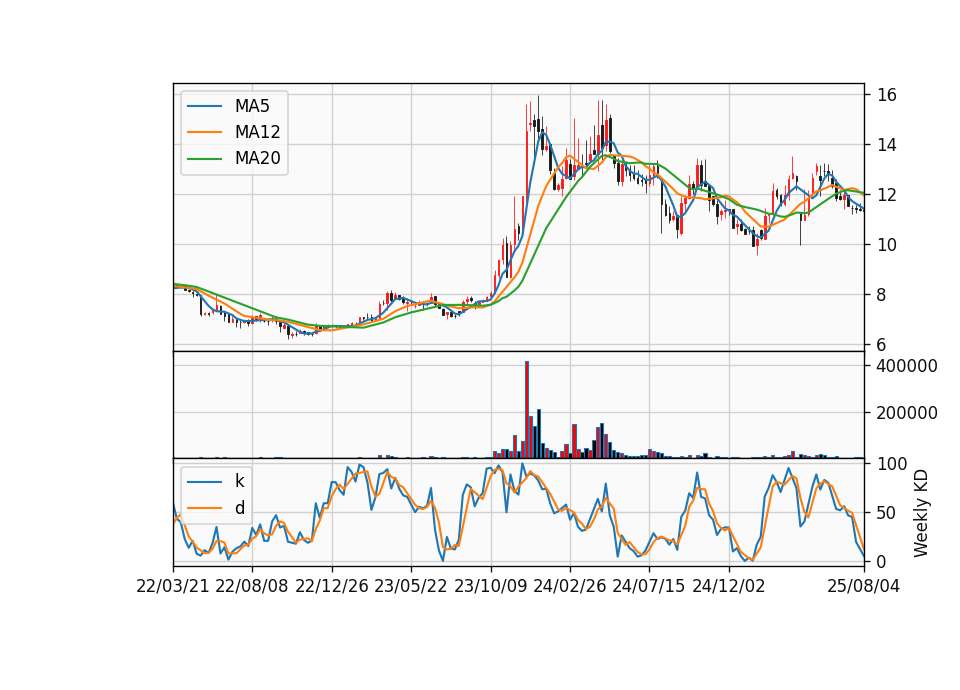Click the price axis value 12
The width and height of the screenshot is (960, 690).
887,195
